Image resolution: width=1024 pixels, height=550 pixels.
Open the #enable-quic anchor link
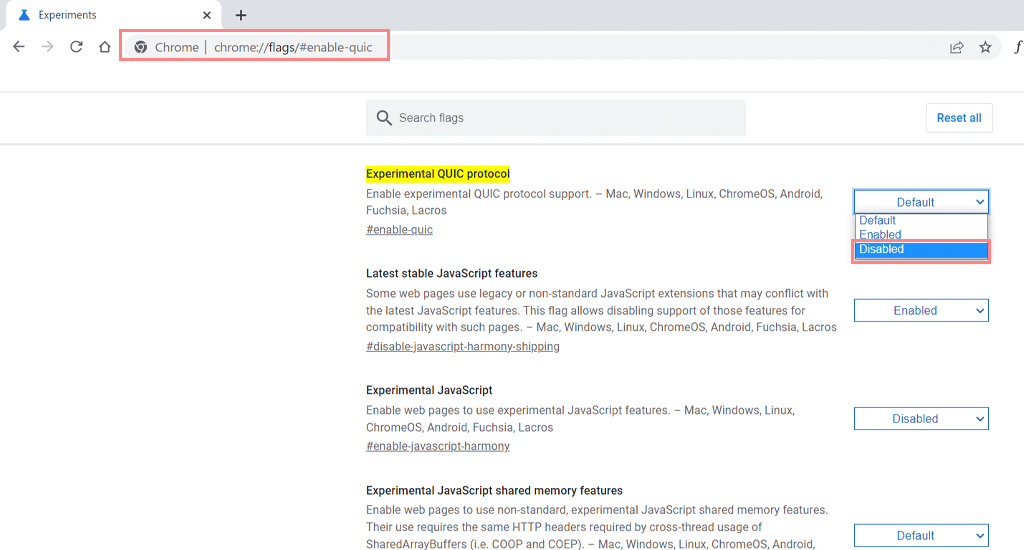coord(399,230)
